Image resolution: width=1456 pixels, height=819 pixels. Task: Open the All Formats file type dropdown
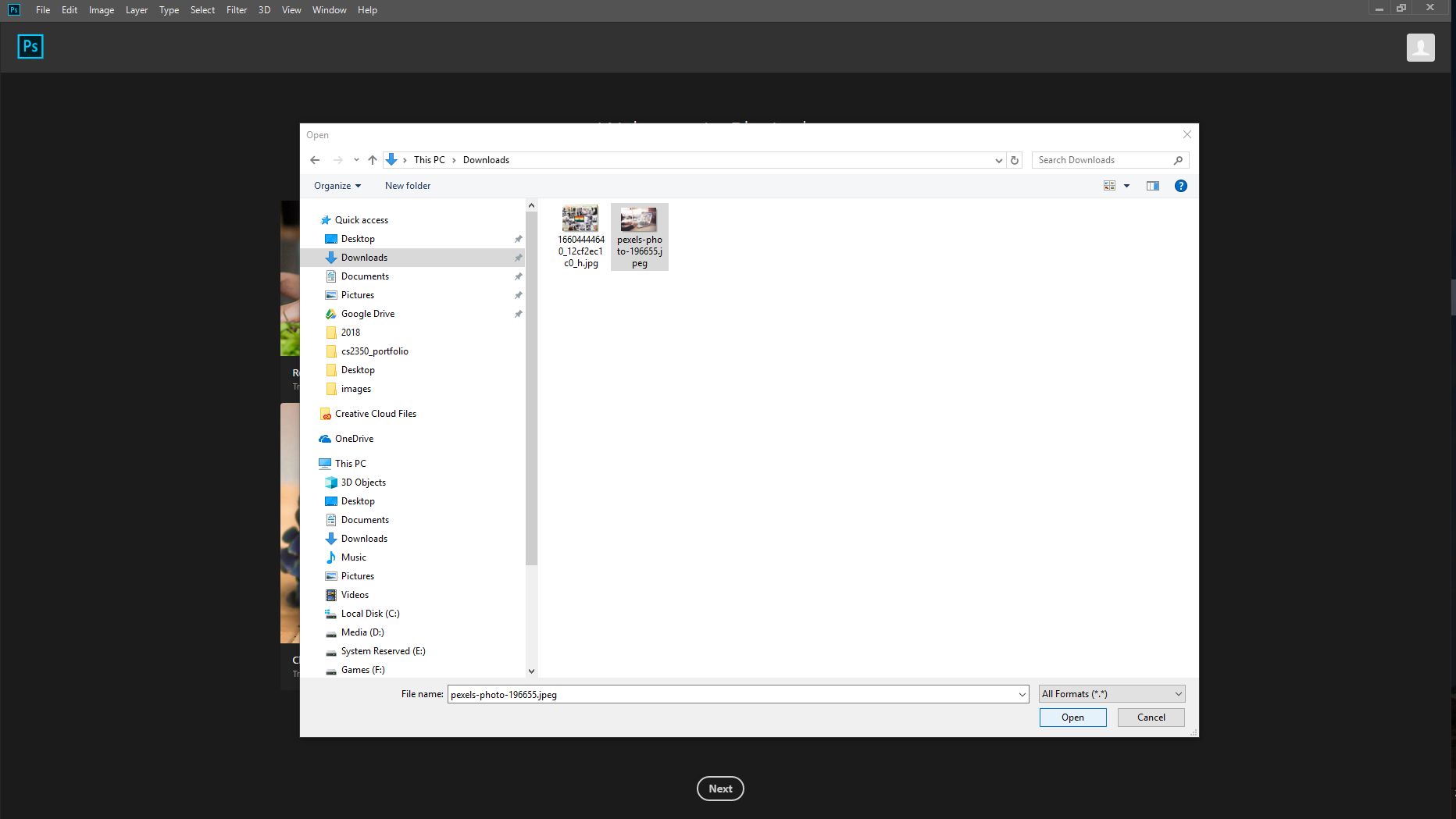coord(1111,693)
